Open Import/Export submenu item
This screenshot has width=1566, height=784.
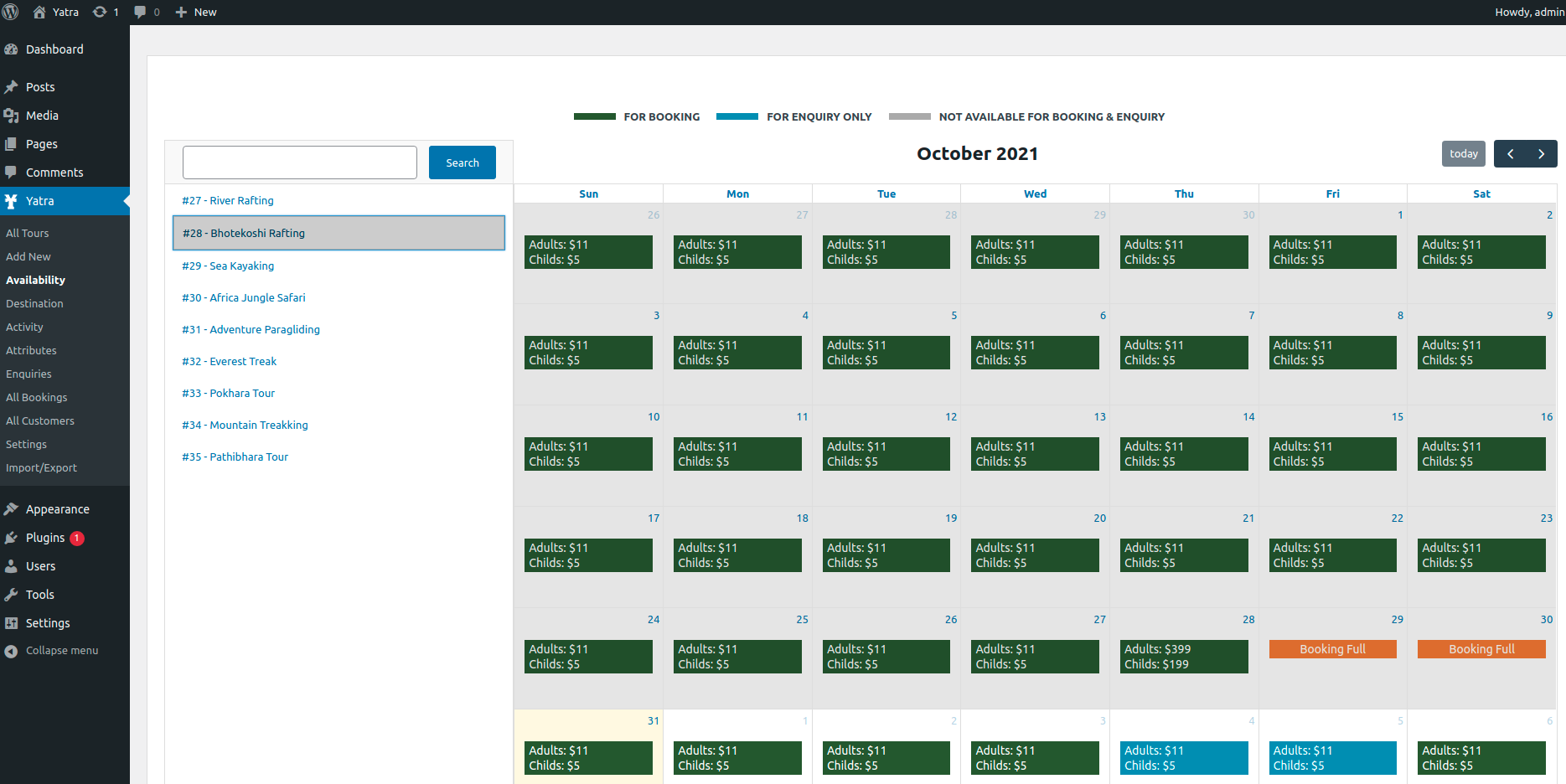[x=41, y=468]
